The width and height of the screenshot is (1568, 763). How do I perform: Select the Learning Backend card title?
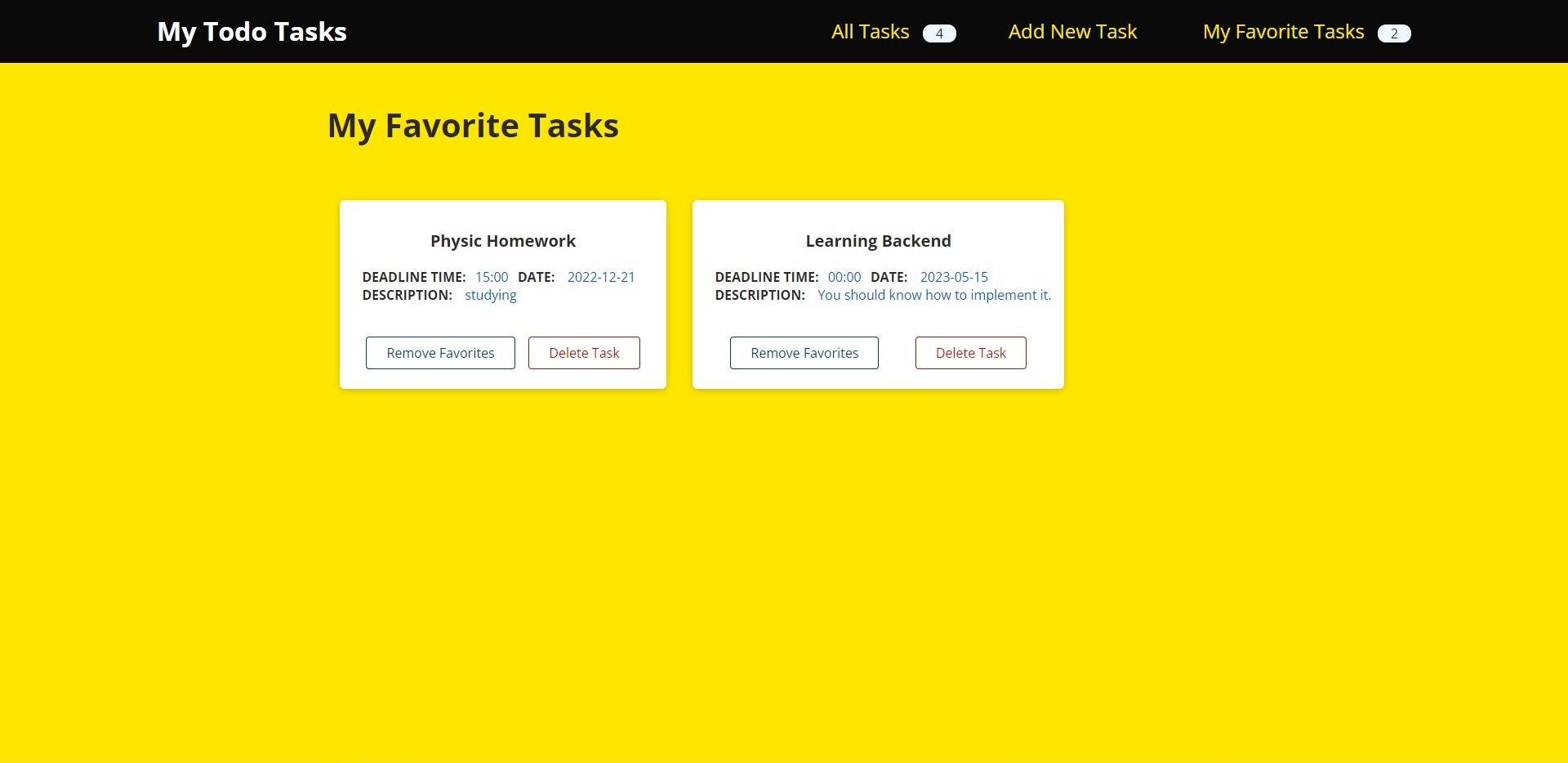click(x=877, y=240)
